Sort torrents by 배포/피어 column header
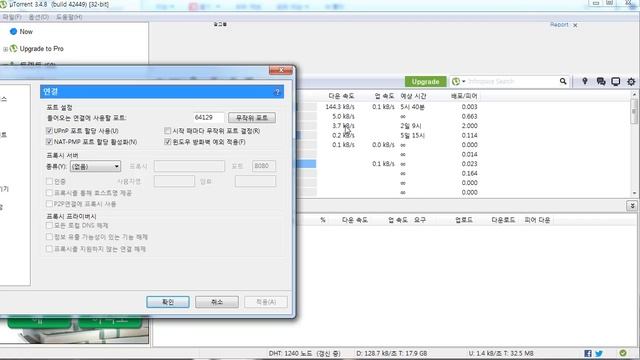 pyautogui.click(x=464, y=96)
